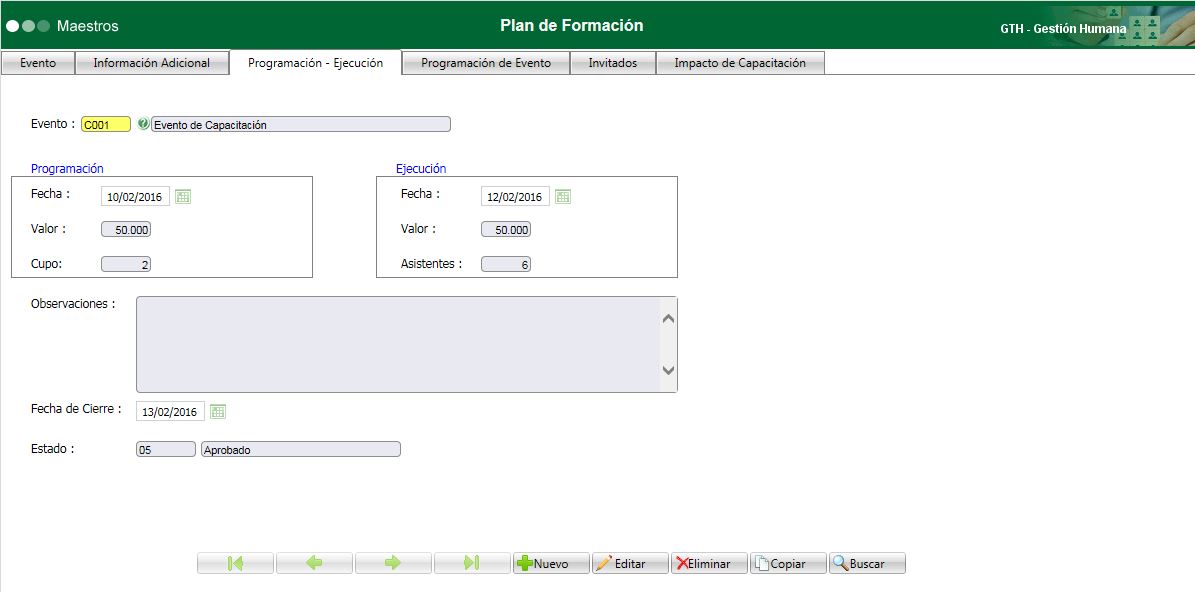The width and height of the screenshot is (1195, 592).
Task: Click the Evento code field C001
Action: 106,124
